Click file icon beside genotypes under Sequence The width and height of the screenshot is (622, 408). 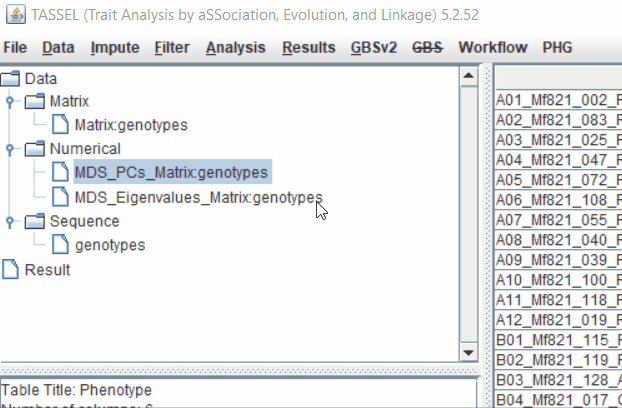click(60, 245)
